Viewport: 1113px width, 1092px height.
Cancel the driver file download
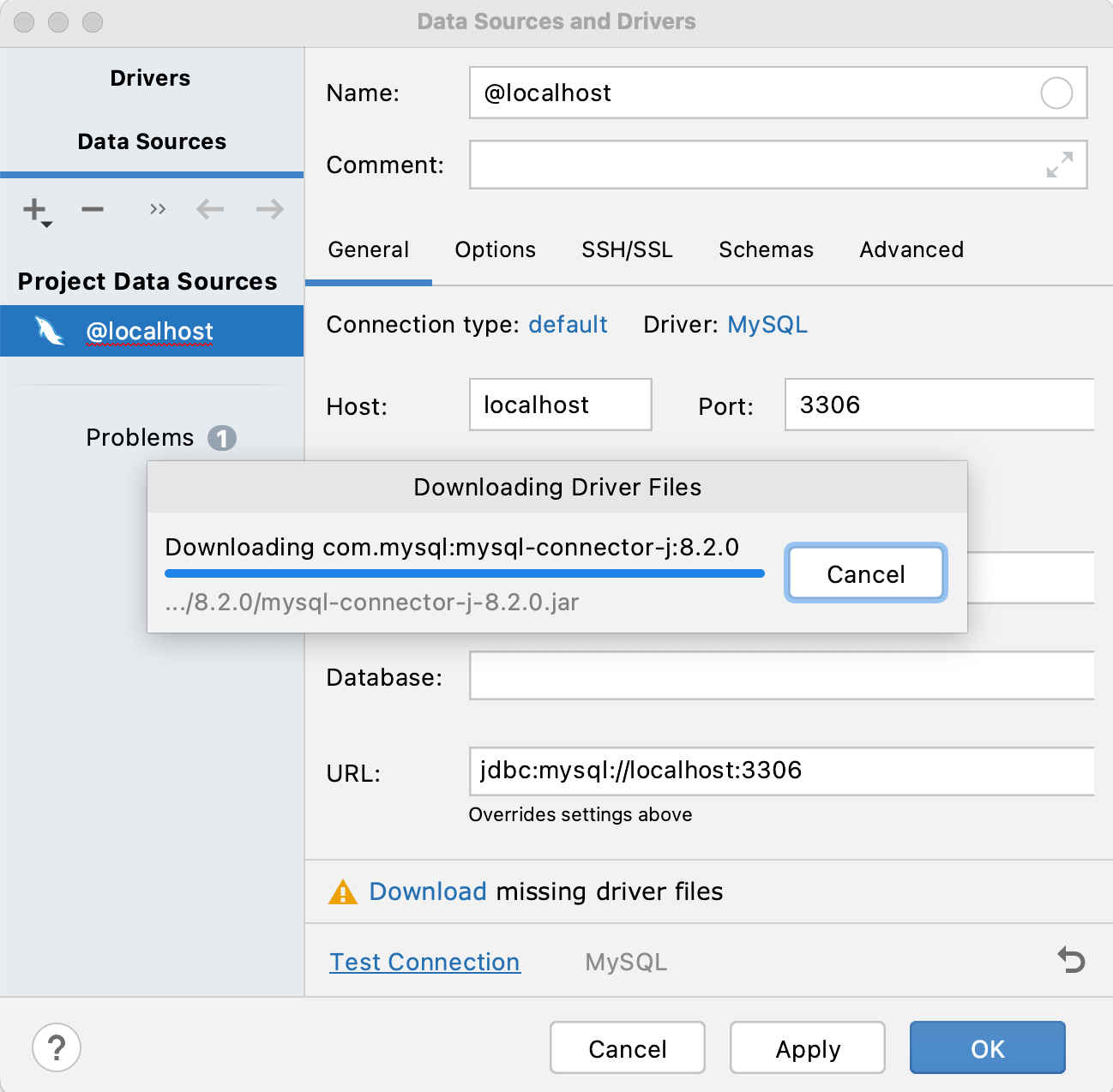pos(866,573)
